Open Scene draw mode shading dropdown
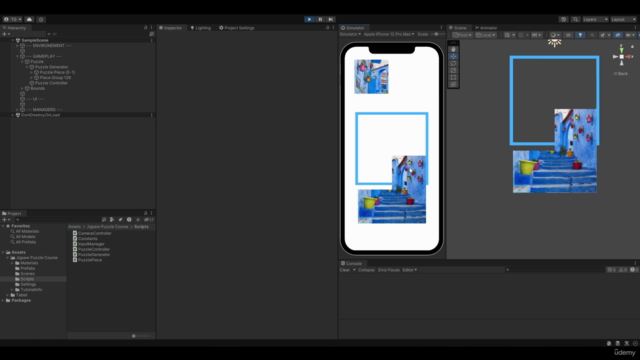This screenshot has height=360, width=640. click(x=555, y=35)
